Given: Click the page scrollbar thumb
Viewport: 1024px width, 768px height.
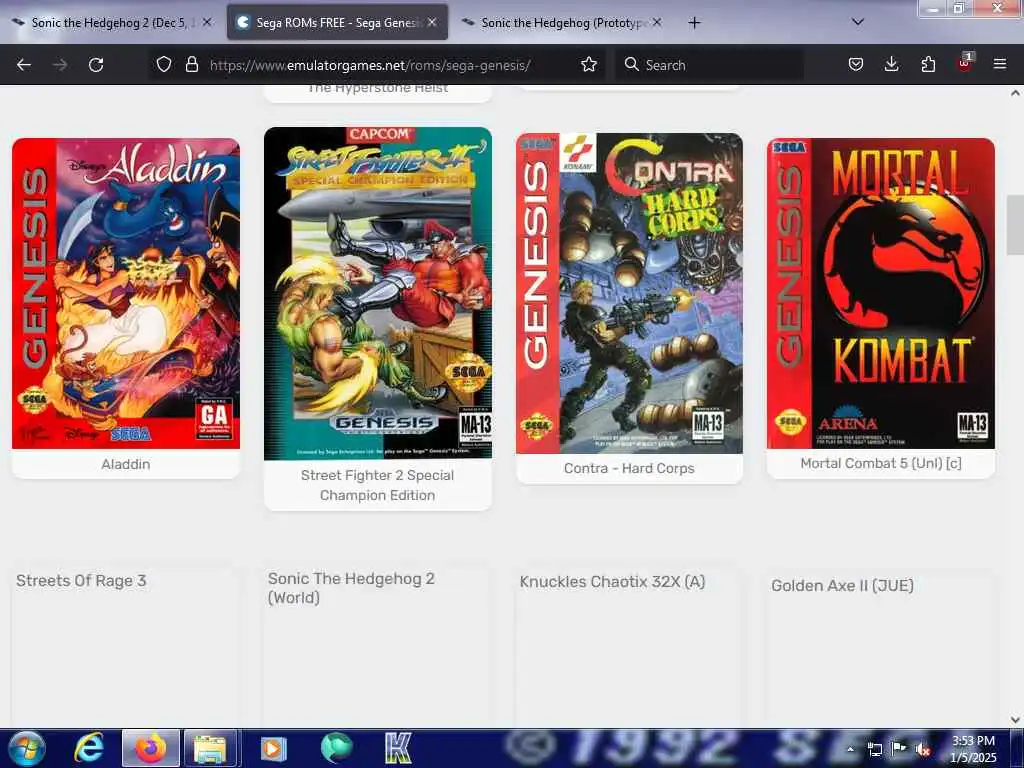Looking at the screenshot, I should (1015, 225).
